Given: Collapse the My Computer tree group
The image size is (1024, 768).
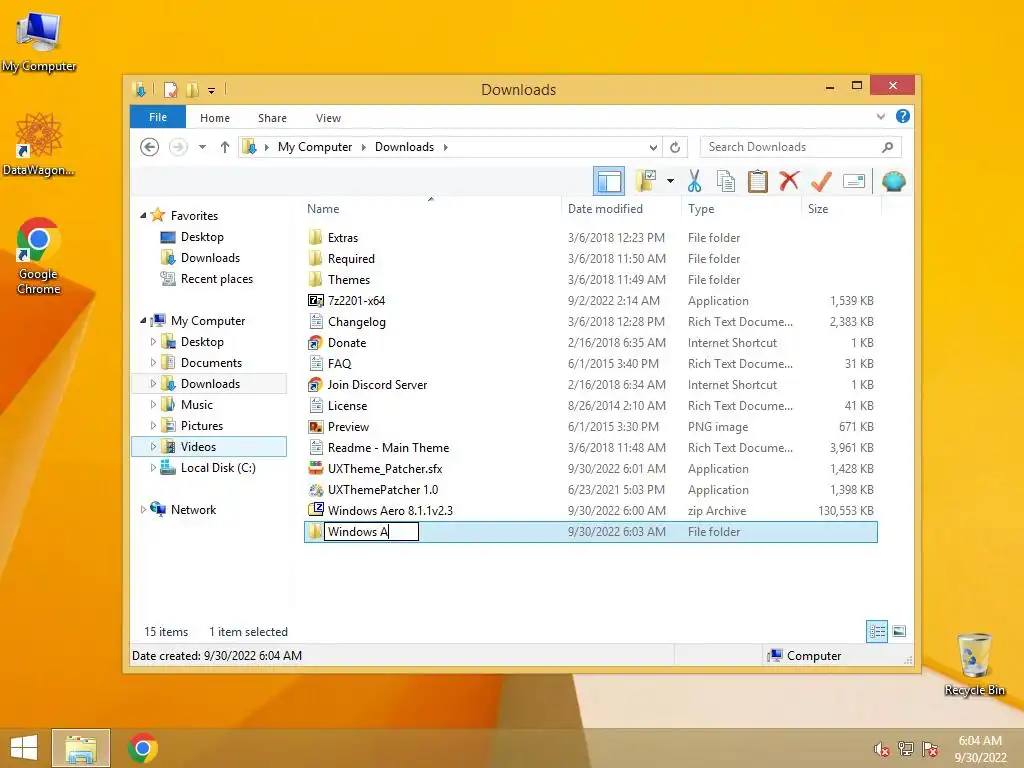Looking at the screenshot, I should pos(143,321).
